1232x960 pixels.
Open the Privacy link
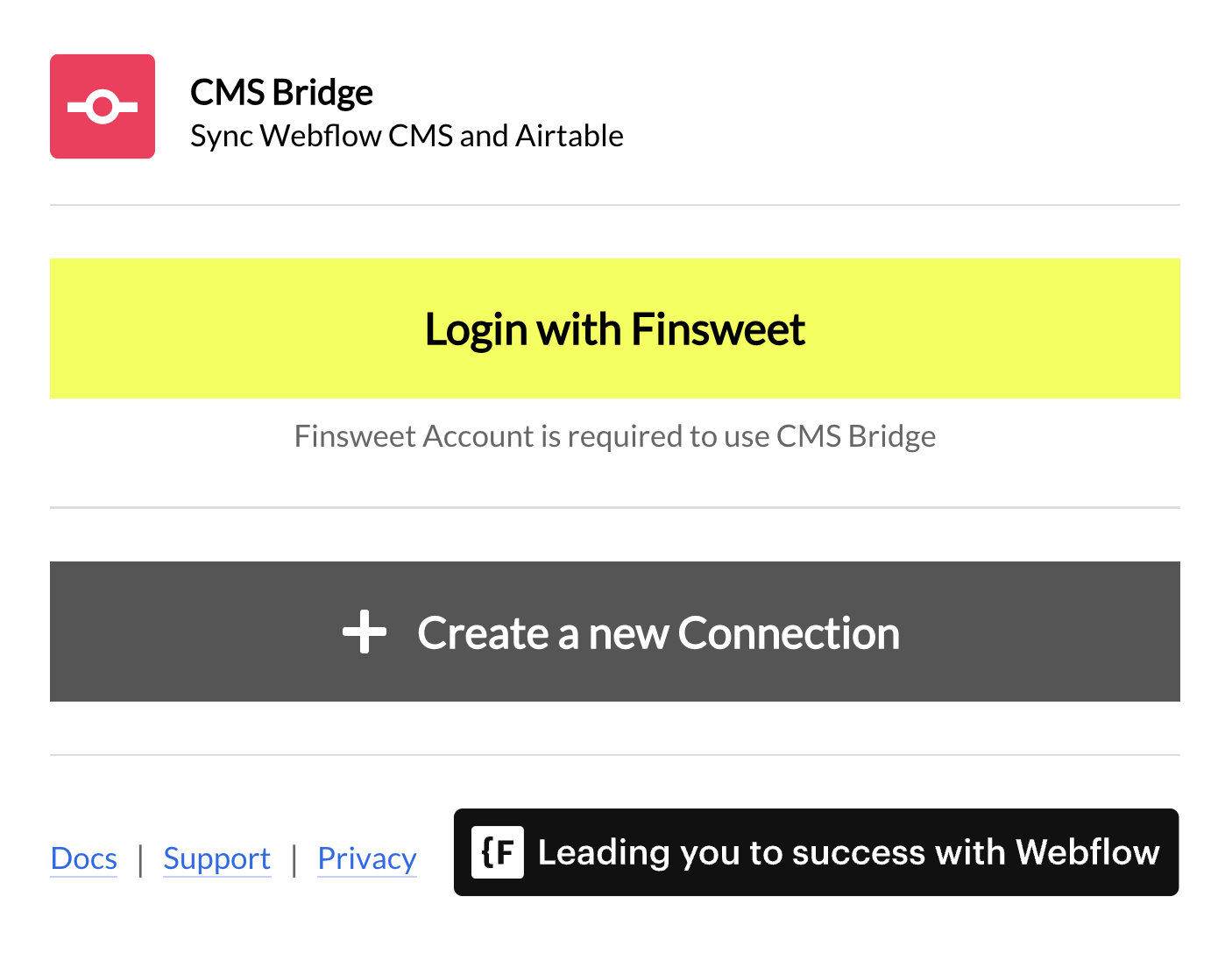(x=367, y=858)
